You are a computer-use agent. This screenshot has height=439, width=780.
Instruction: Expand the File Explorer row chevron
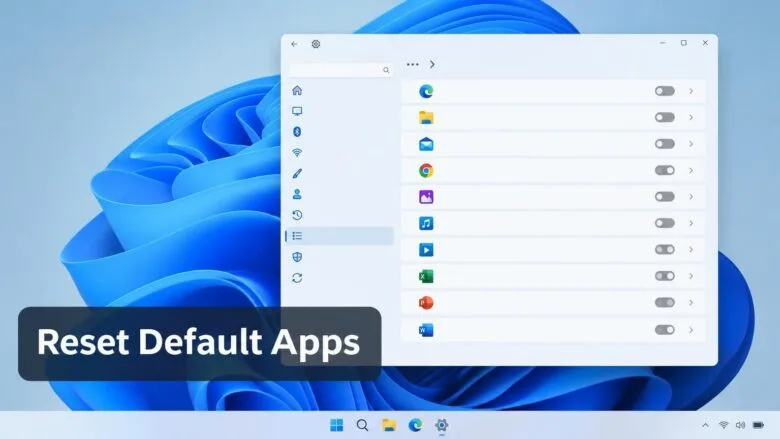(691, 117)
